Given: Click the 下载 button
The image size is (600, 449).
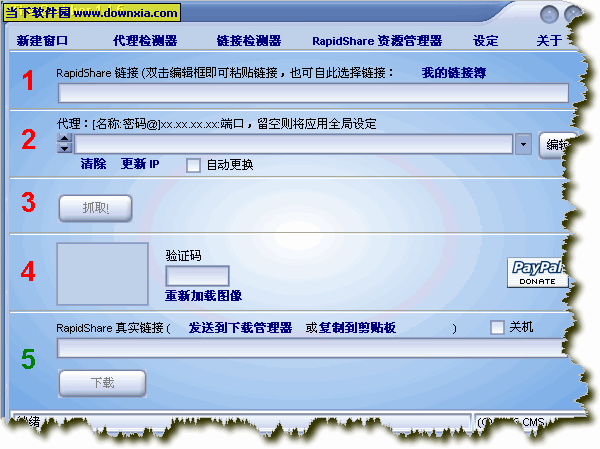Looking at the screenshot, I should (x=103, y=383).
